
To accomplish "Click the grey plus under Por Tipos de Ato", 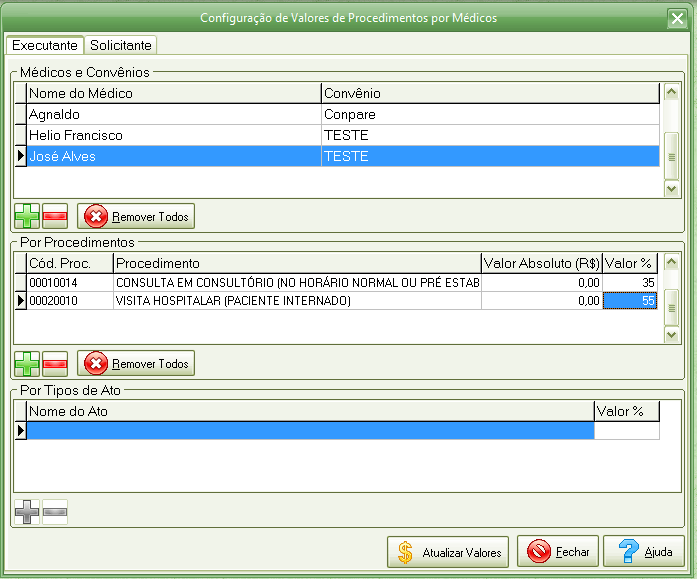I will (27, 512).
